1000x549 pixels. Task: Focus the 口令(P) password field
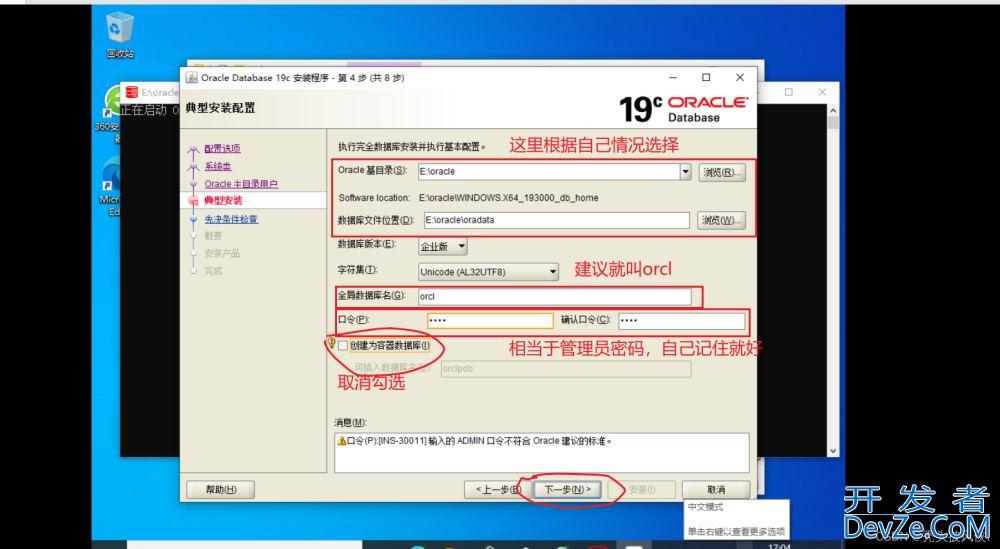[x=490, y=320]
